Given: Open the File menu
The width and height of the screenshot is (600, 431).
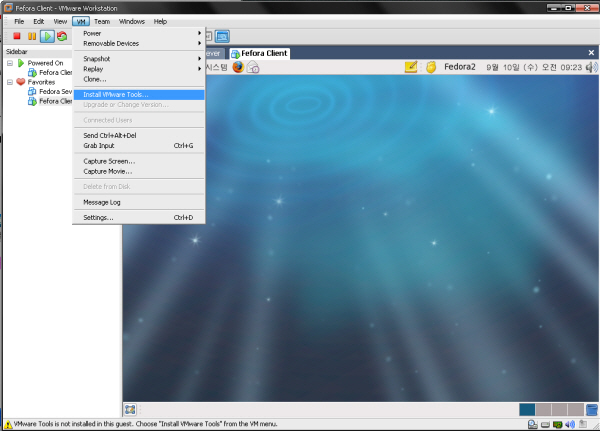Looking at the screenshot, I should 19,21.
